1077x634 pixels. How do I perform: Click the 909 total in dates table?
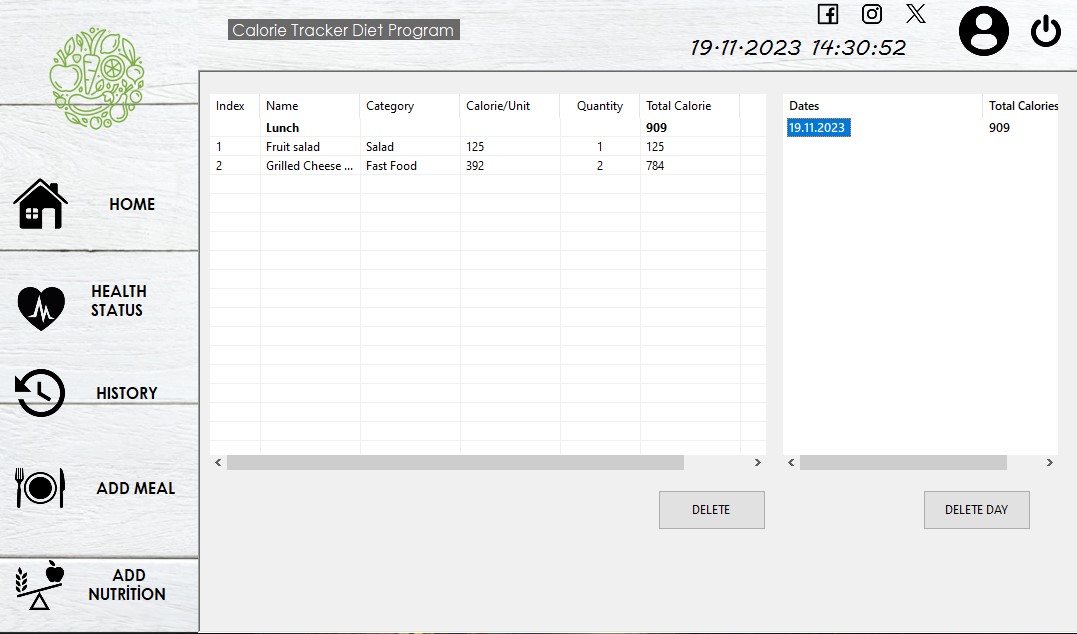coord(999,128)
